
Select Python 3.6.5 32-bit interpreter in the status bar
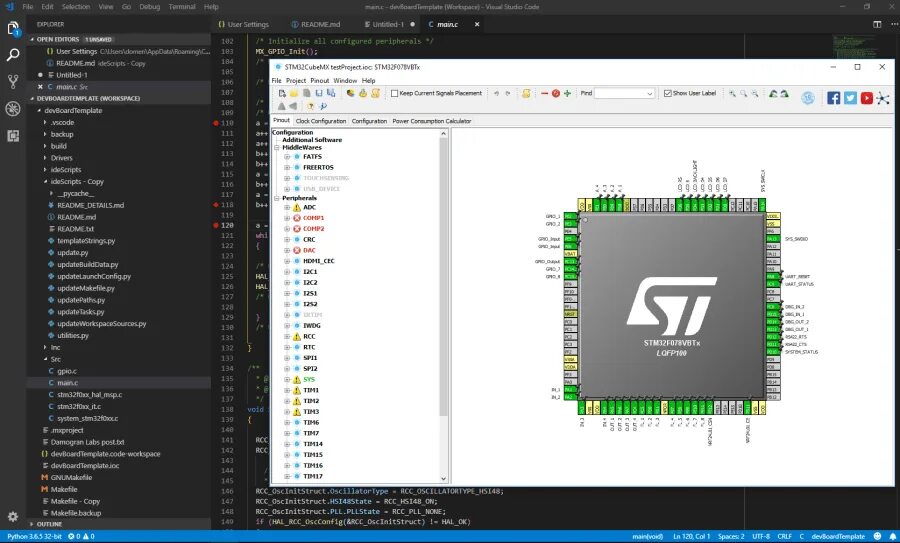[x=34, y=536]
